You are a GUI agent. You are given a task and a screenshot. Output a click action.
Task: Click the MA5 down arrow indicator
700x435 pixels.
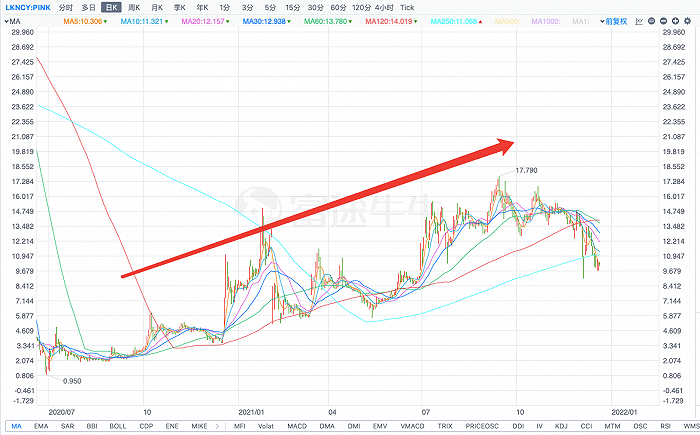point(105,21)
